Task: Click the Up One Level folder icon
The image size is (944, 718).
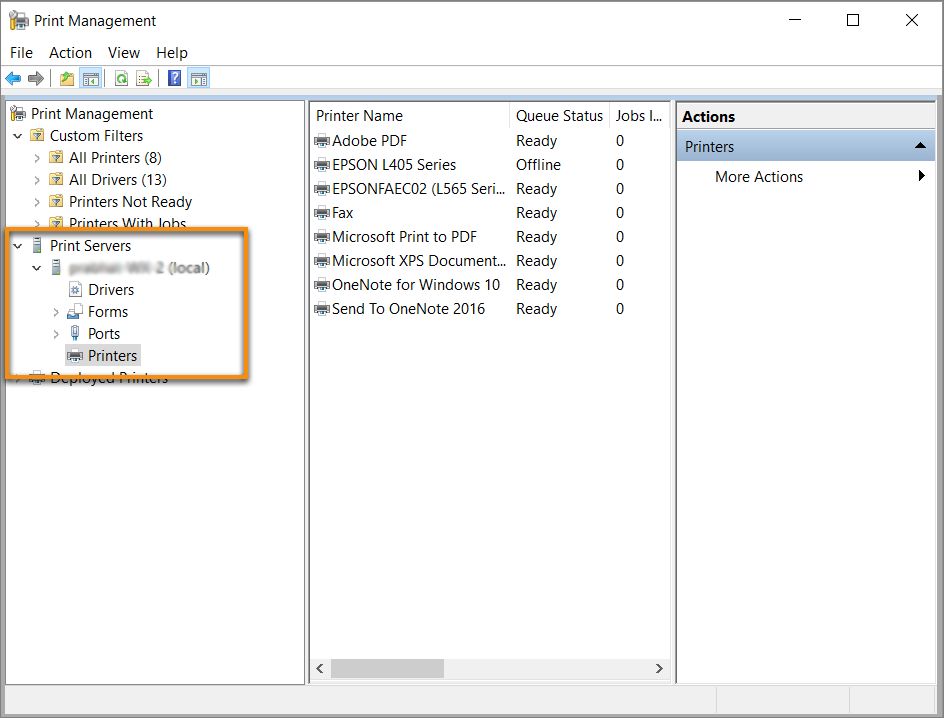Action: (66, 78)
